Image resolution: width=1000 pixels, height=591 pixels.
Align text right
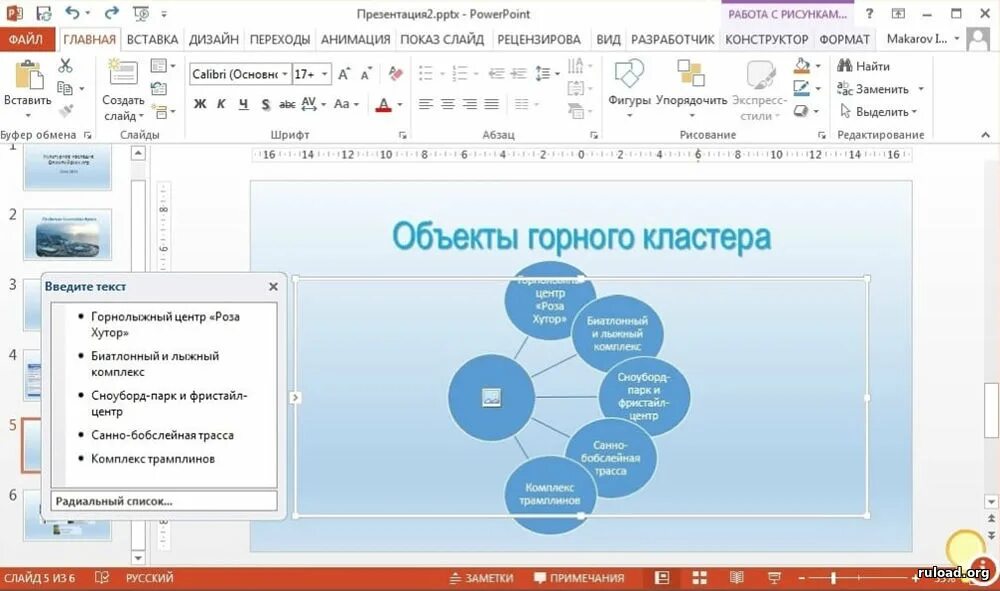point(469,104)
